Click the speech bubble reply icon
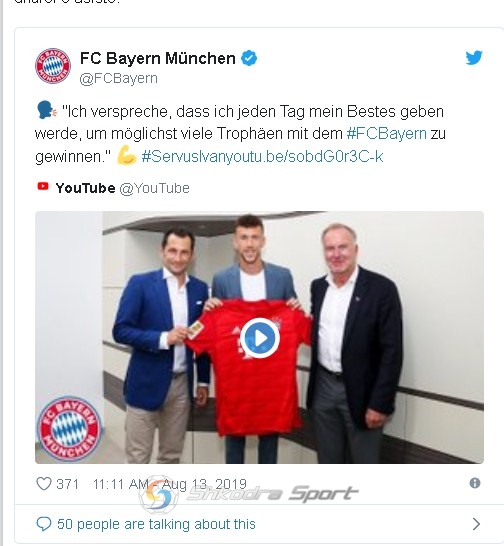This screenshot has height=546, width=504. pyautogui.click(x=44, y=524)
